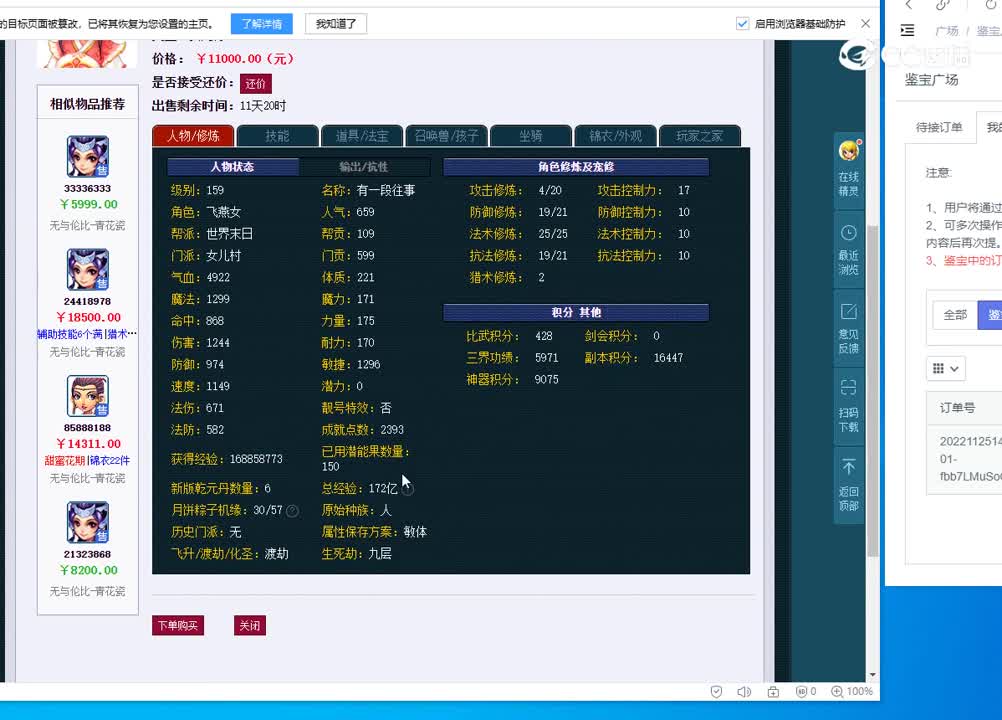Open the ￥8200.00 recommended item price
The width and height of the screenshot is (1002, 720).
[88, 571]
